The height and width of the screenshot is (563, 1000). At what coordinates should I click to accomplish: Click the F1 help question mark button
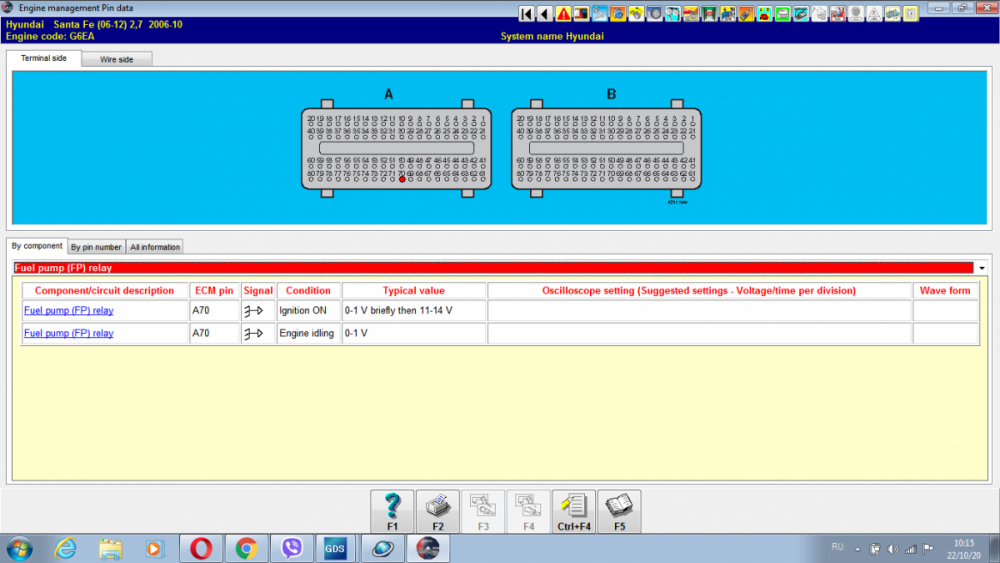click(392, 511)
